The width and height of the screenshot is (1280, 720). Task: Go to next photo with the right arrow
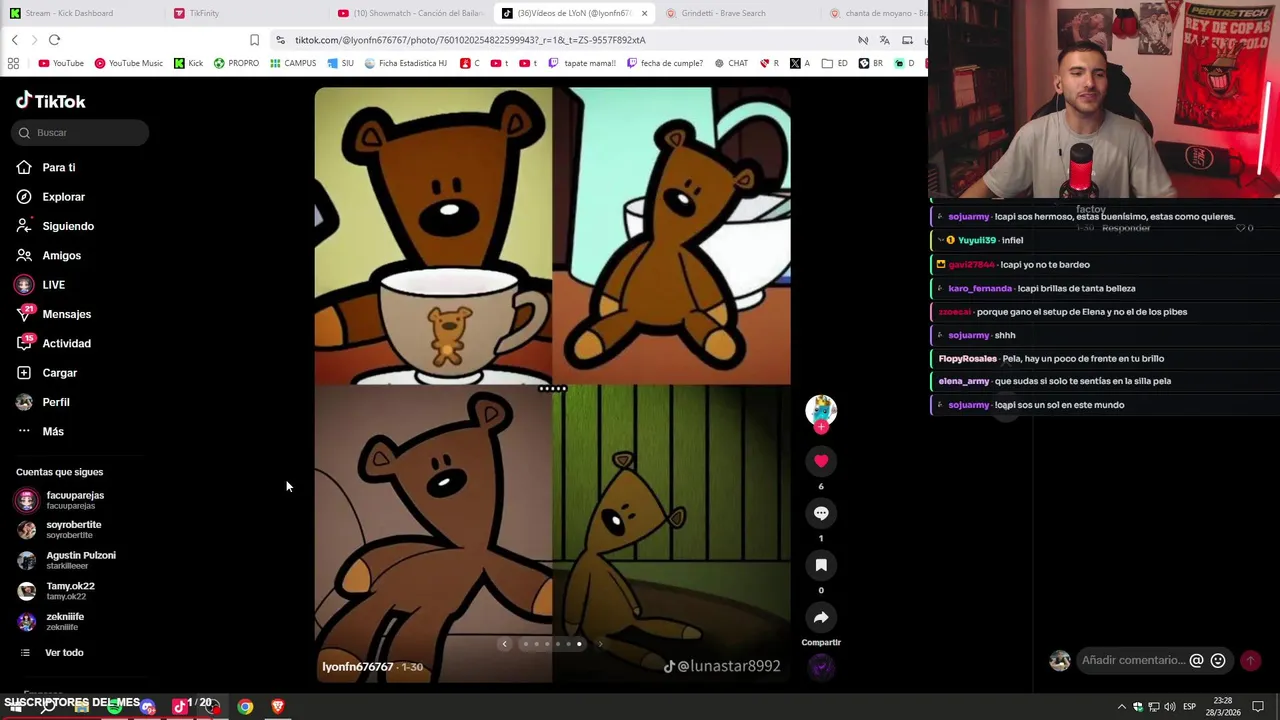tap(600, 644)
